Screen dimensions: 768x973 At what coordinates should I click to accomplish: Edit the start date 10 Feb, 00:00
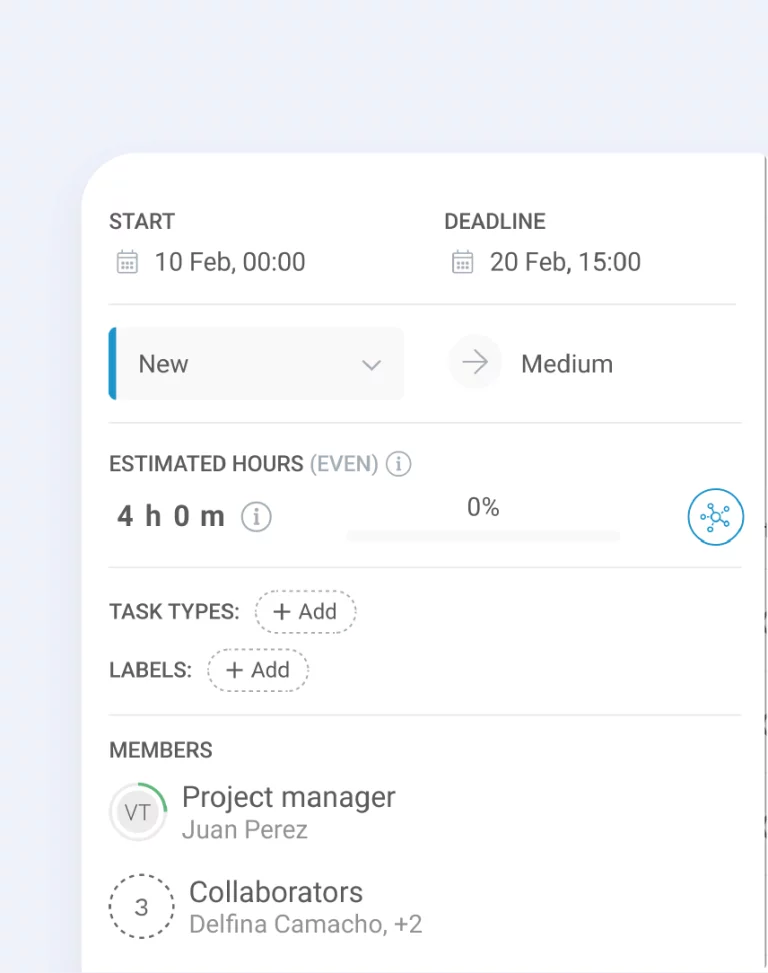pyautogui.click(x=230, y=262)
